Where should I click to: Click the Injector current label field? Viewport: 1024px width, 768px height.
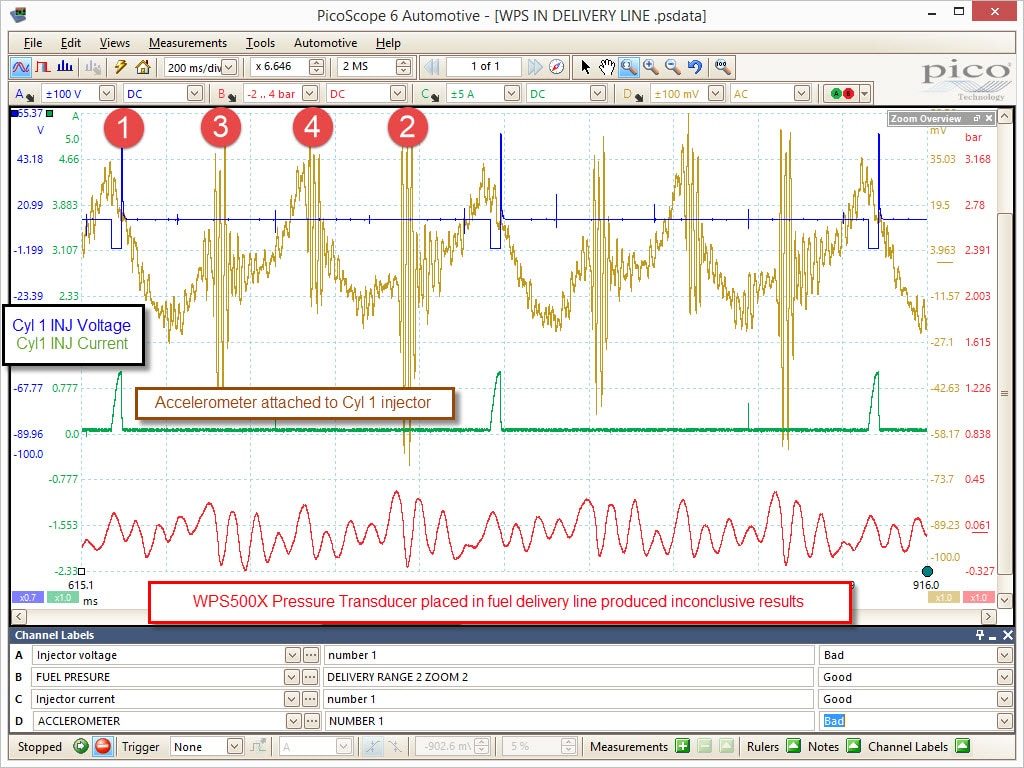tap(159, 699)
